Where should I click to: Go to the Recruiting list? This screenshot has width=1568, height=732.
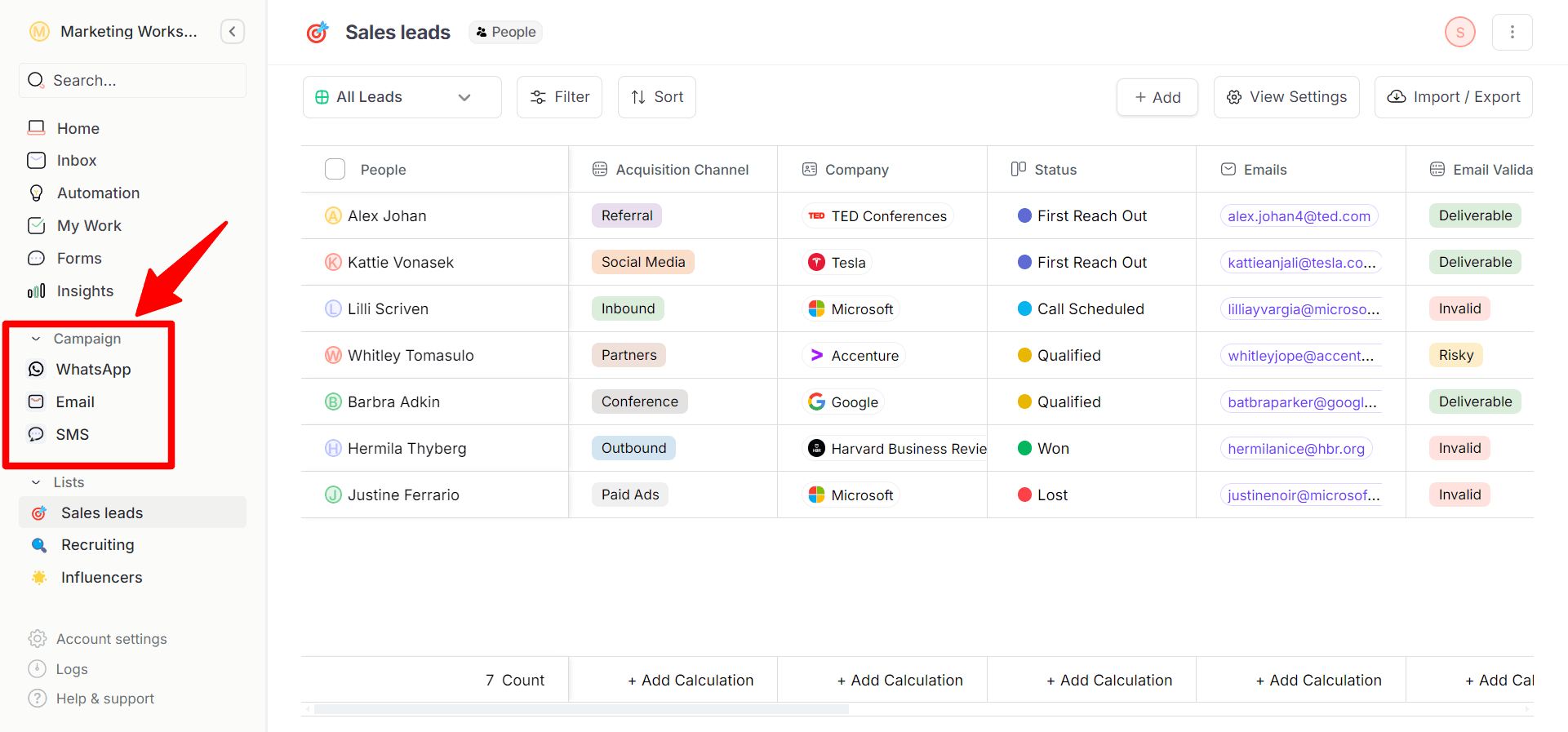pyautogui.click(x=97, y=545)
